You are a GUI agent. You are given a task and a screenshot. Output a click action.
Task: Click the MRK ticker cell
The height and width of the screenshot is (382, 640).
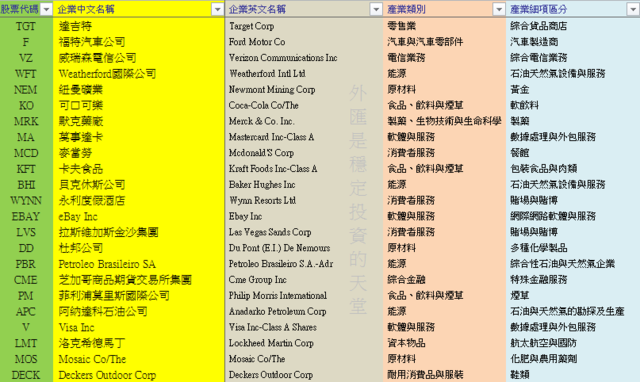click(x=27, y=121)
